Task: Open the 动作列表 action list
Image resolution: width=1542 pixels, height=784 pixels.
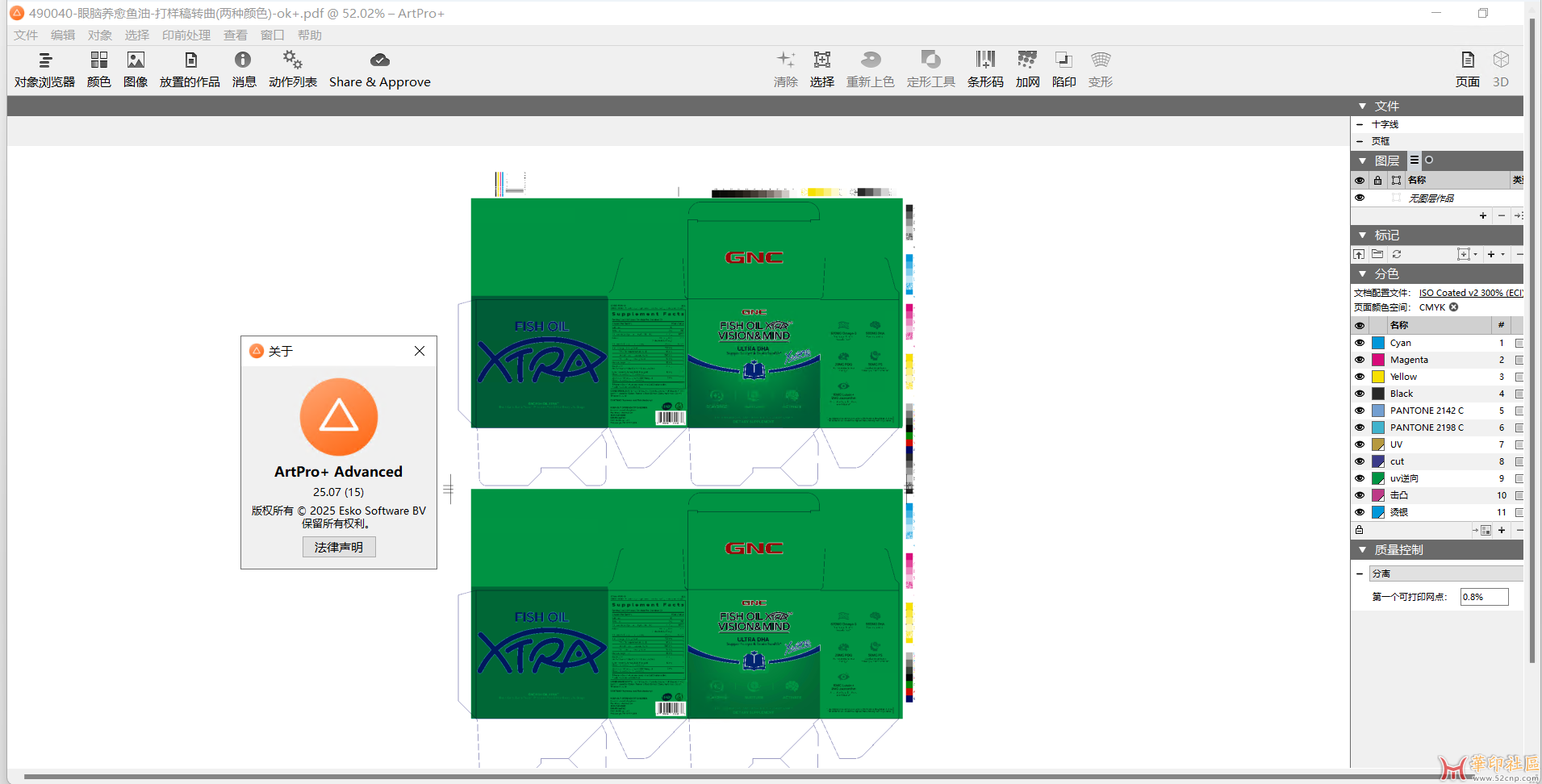Action: [293, 69]
